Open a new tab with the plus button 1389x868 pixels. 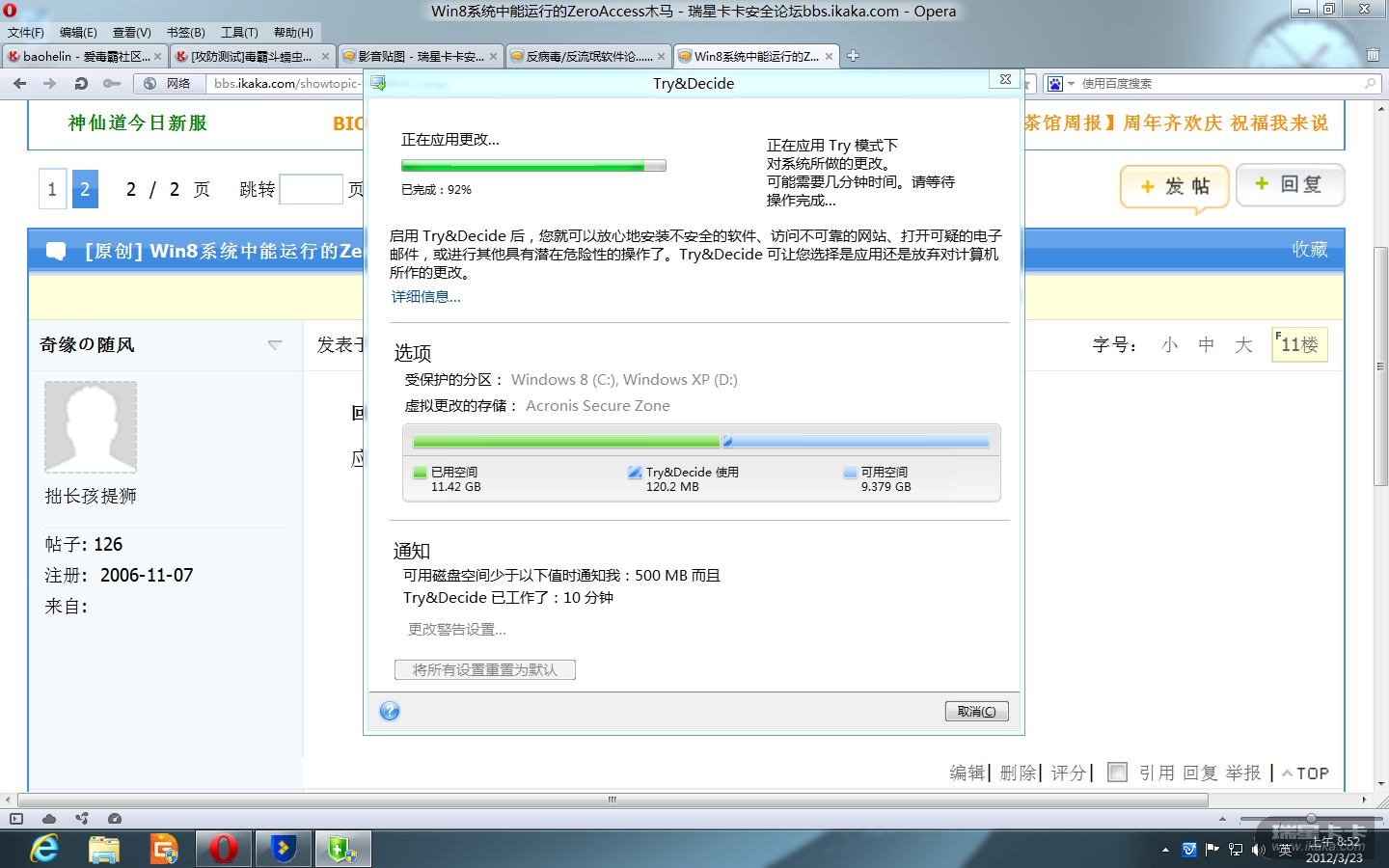click(x=853, y=56)
